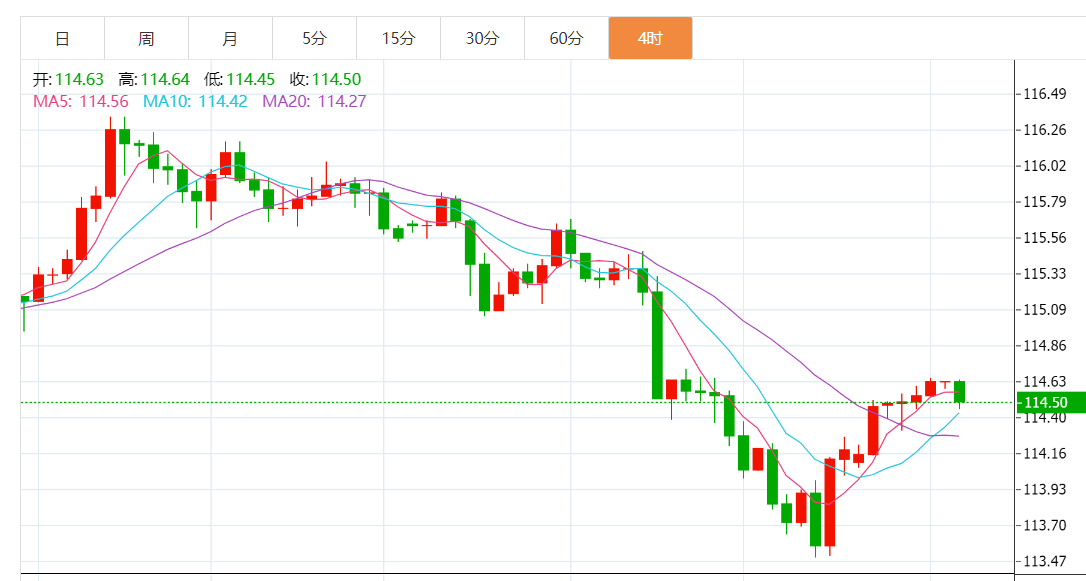Switch to 5分 interval tab
This screenshot has width=1086, height=581.
click(314, 39)
